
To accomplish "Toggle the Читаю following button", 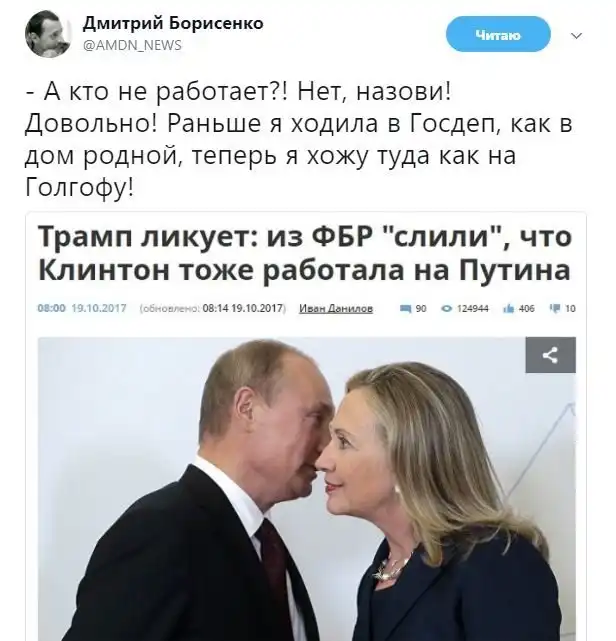I will tap(498, 35).
